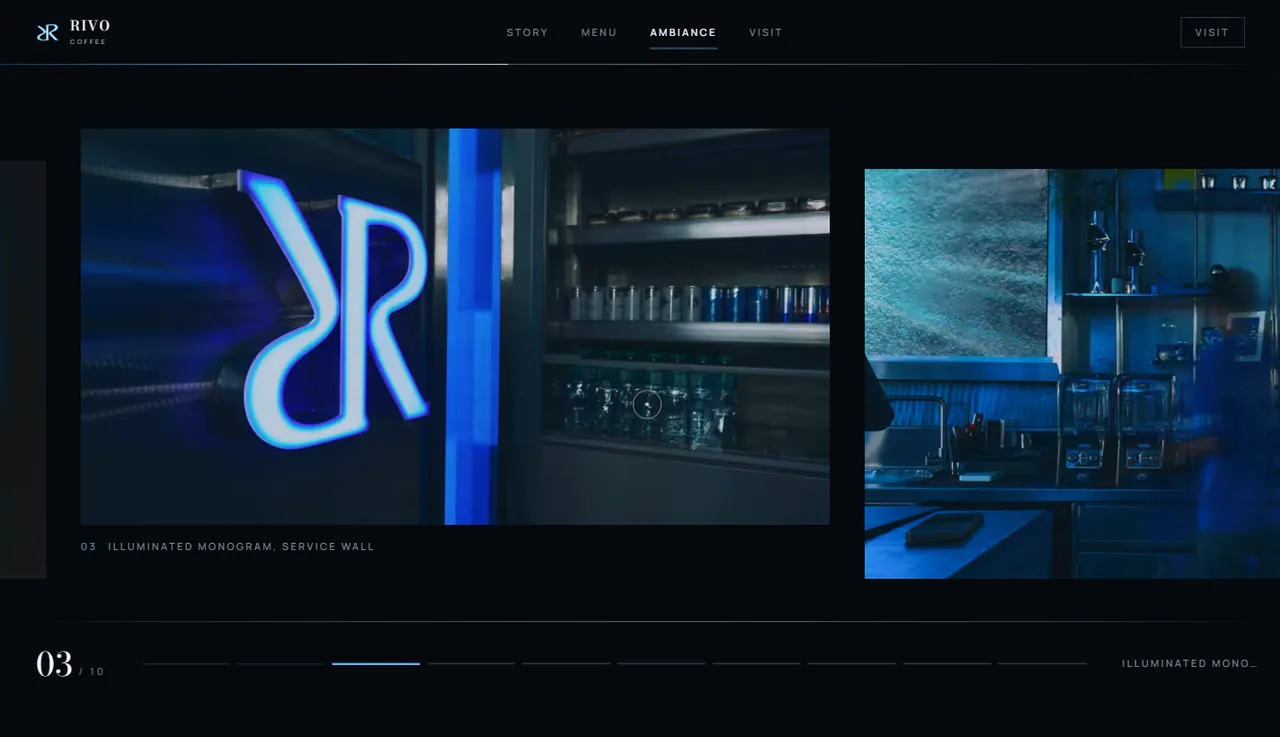Click the "03" slide counter number
Image resolution: width=1280 pixels, height=737 pixels.
(54, 664)
